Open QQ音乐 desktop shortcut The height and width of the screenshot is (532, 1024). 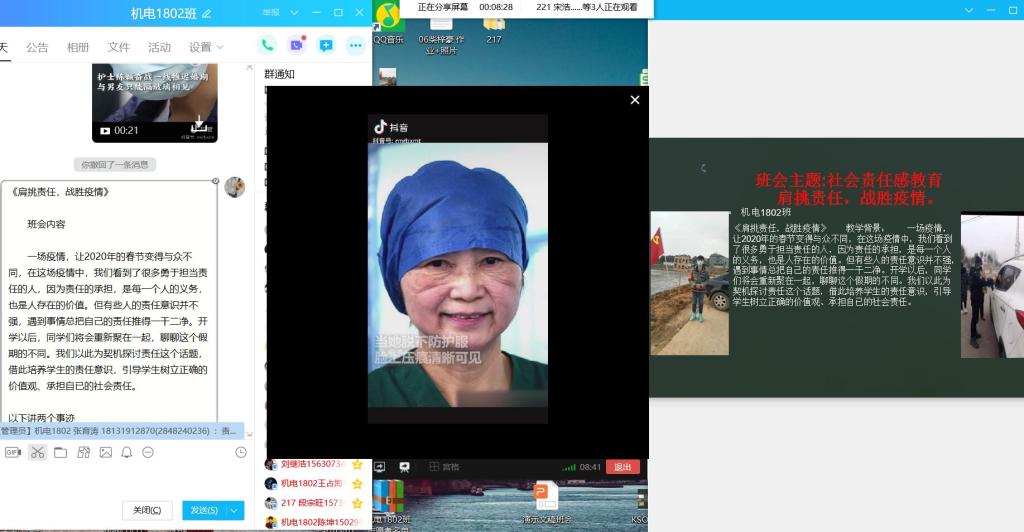[x=388, y=25]
